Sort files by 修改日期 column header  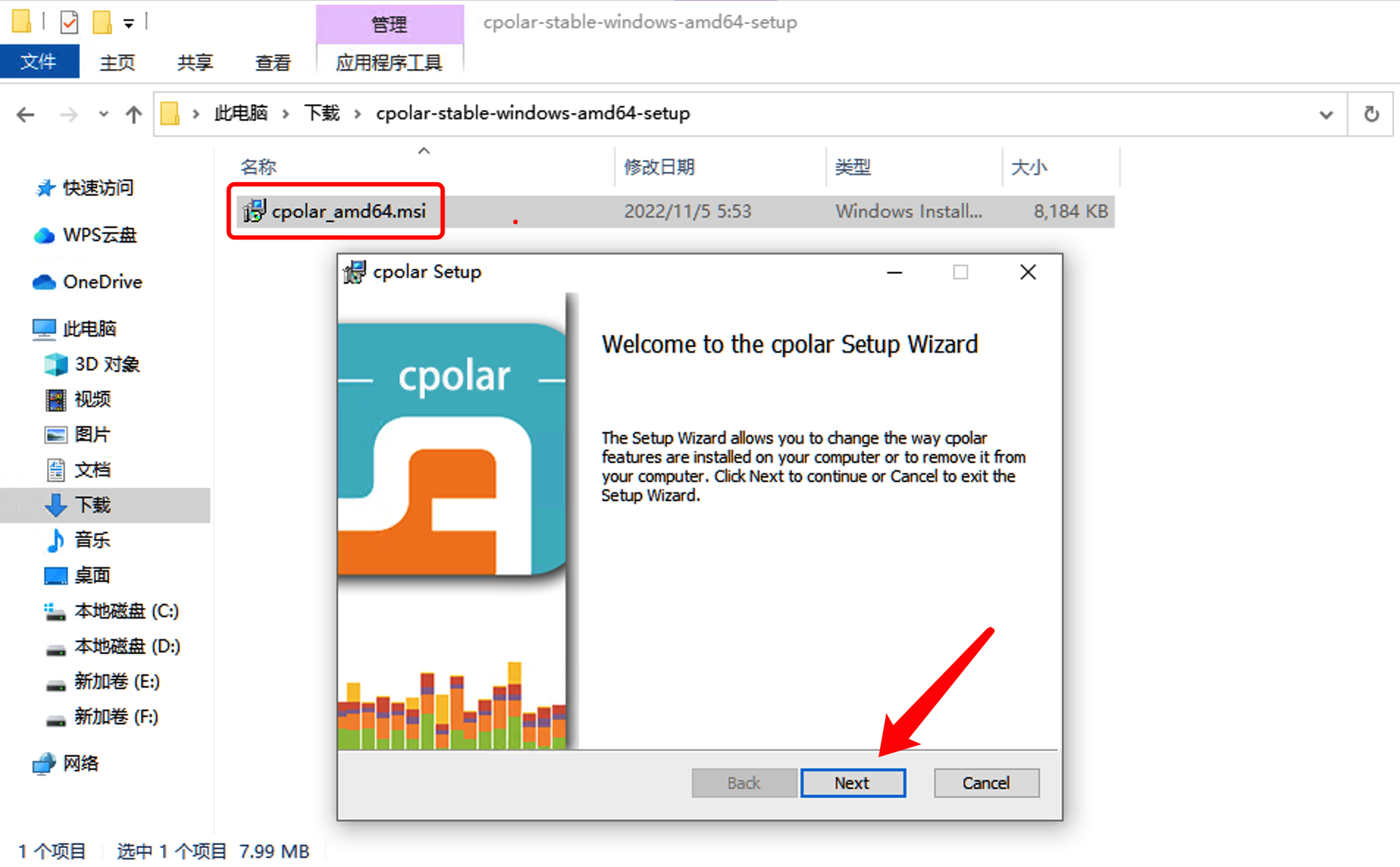pos(659,167)
